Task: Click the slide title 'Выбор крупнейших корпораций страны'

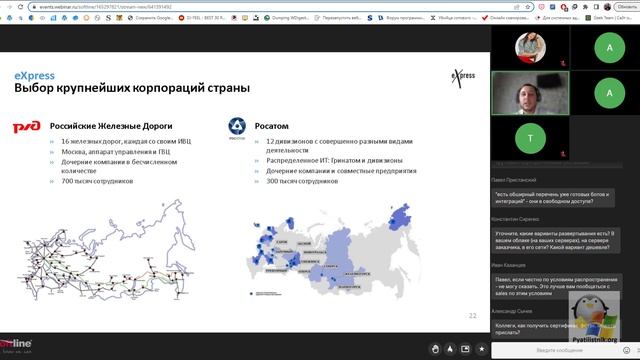Action: click(132, 88)
